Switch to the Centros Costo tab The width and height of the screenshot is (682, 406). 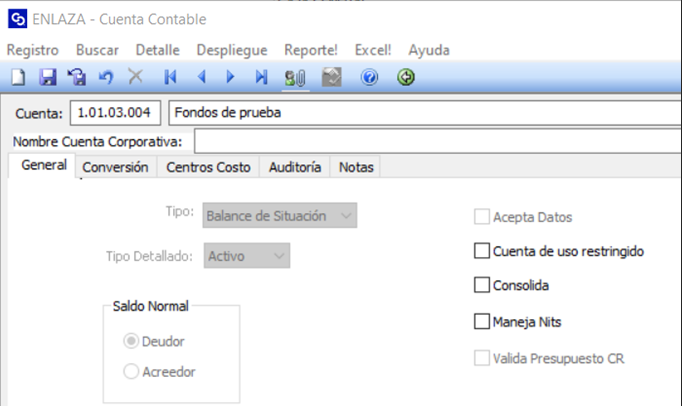click(208, 167)
